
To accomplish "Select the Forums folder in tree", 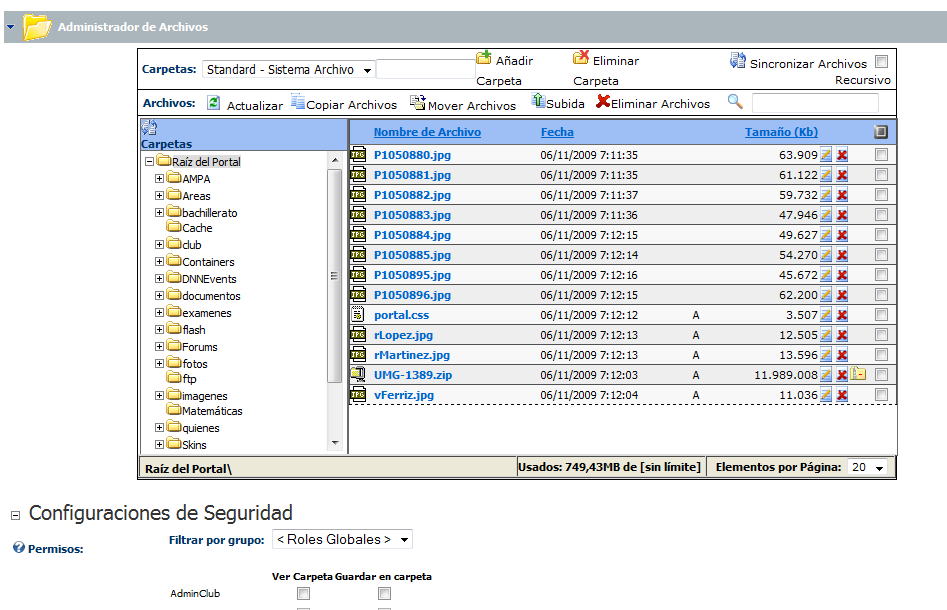I will (199, 347).
